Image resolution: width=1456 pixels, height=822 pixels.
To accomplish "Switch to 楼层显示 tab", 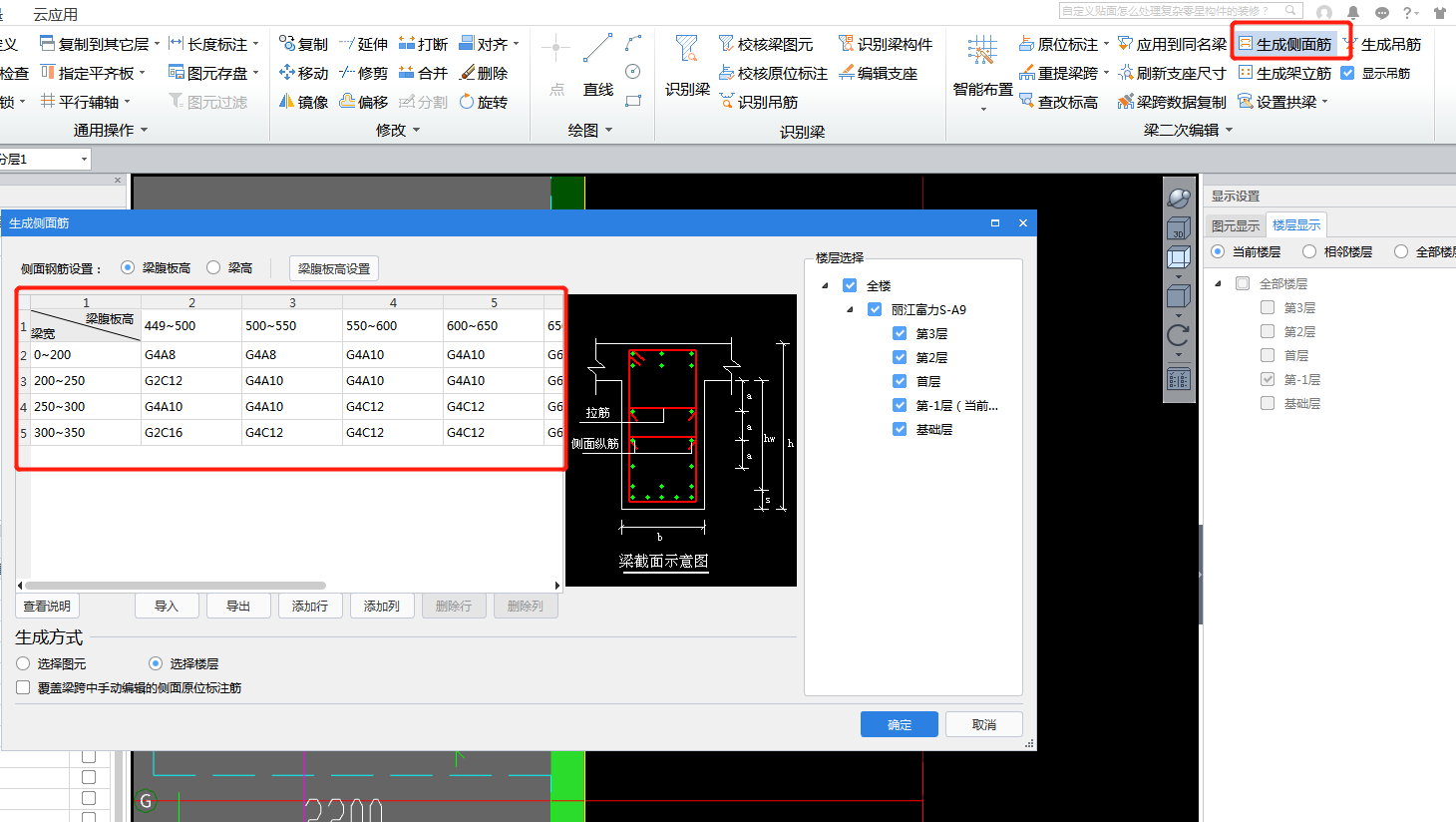I will pyautogui.click(x=1296, y=224).
